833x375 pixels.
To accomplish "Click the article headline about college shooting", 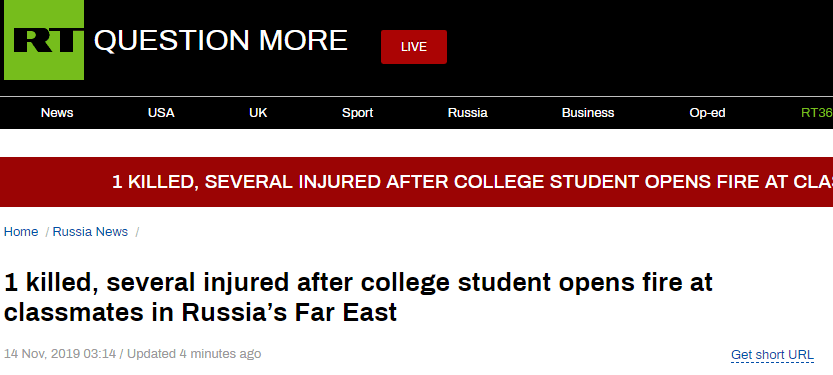I will coord(358,297).
